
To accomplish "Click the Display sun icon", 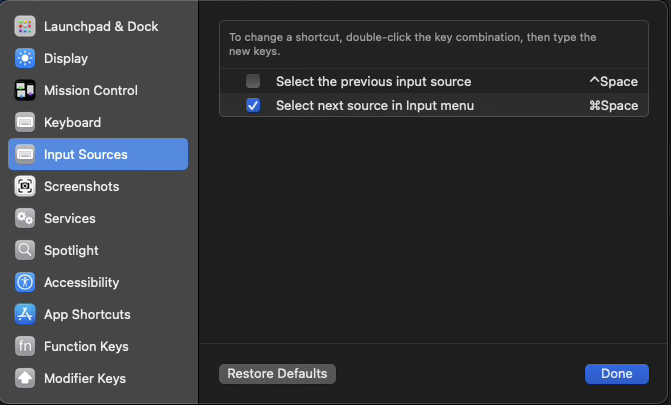I will pos(25,58).
